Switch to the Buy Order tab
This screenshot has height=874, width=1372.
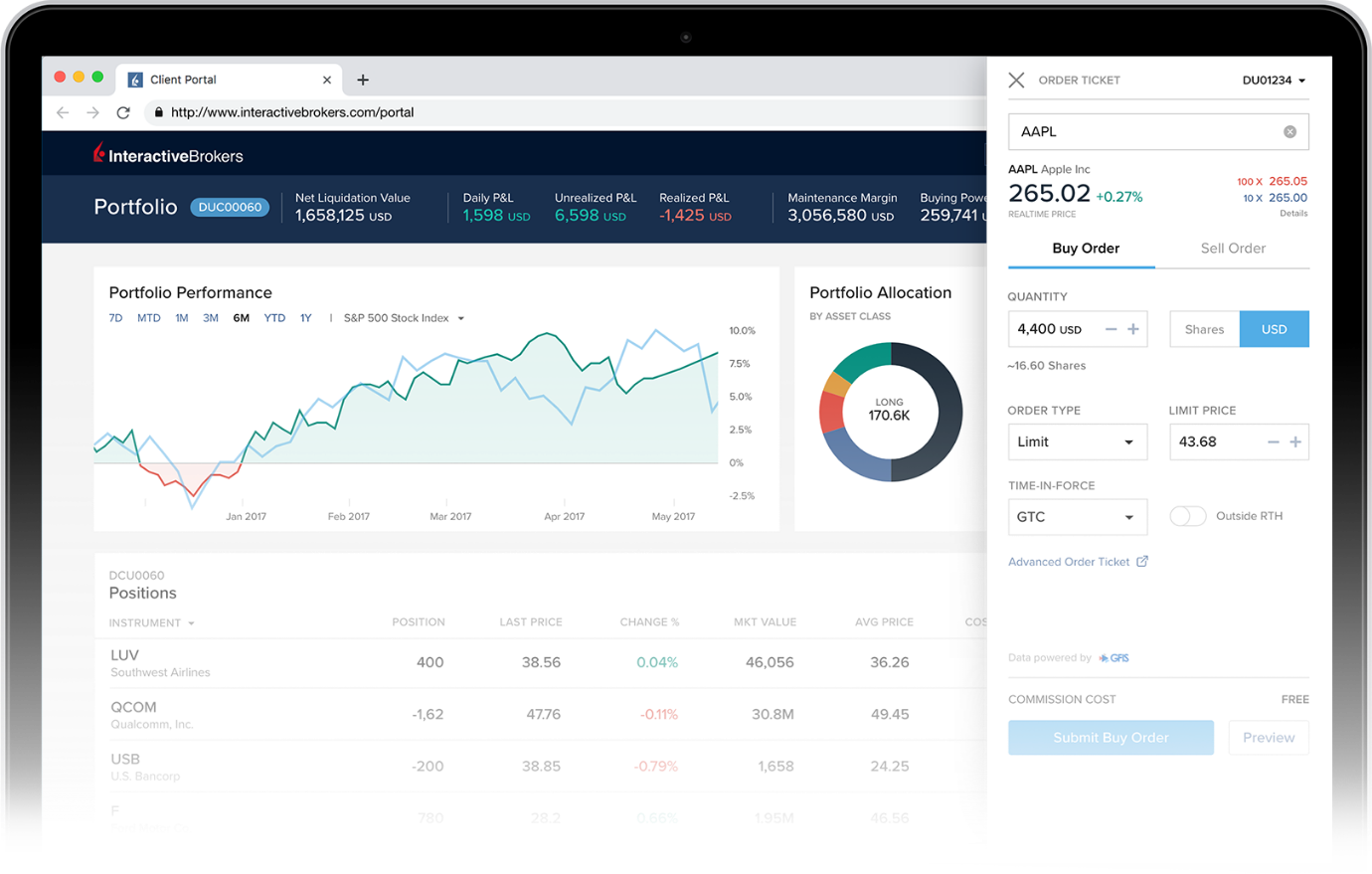(x=1086, y=249)
